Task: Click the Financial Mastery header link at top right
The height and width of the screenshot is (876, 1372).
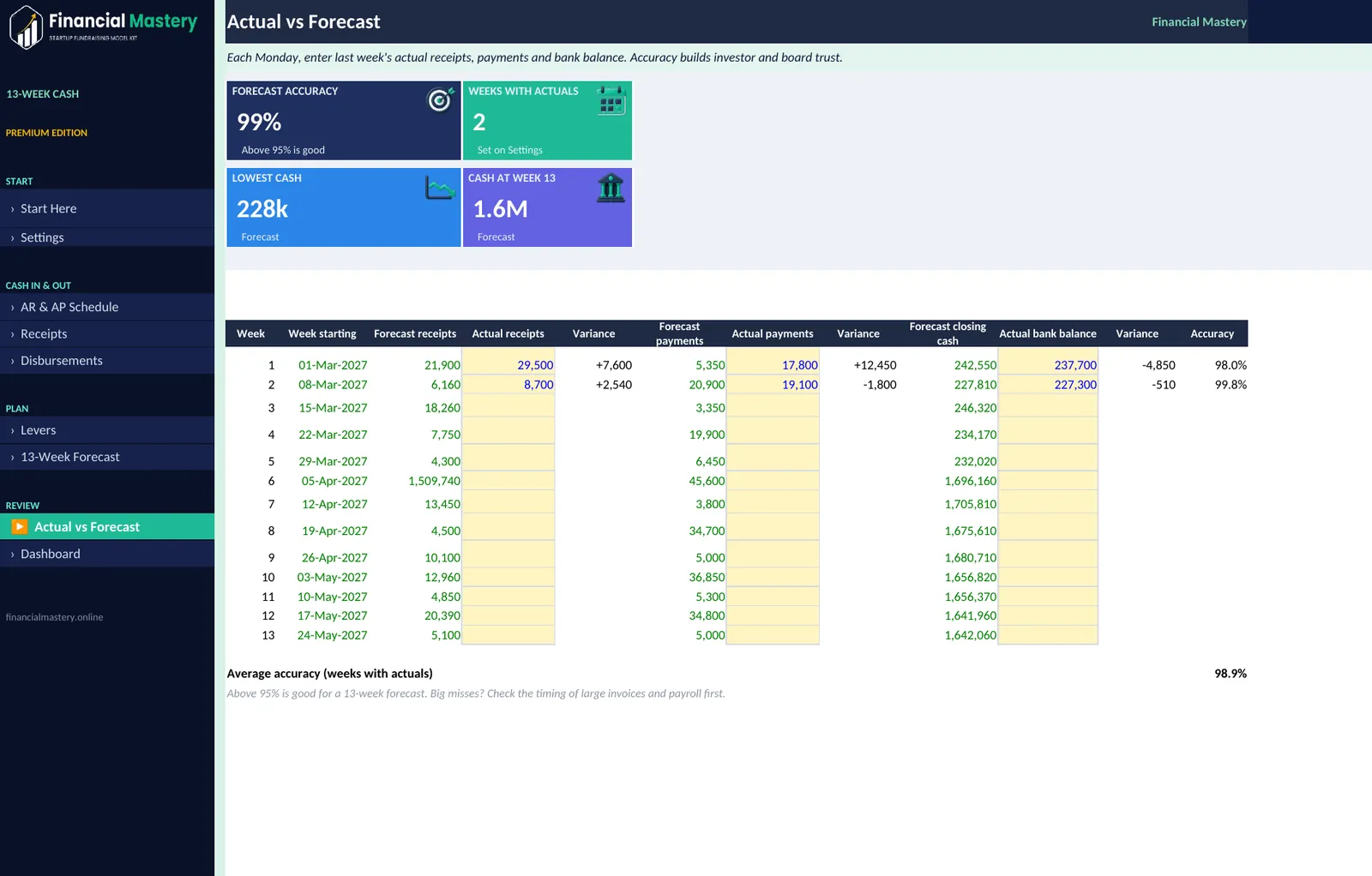Action: [x=1199, y=21]
